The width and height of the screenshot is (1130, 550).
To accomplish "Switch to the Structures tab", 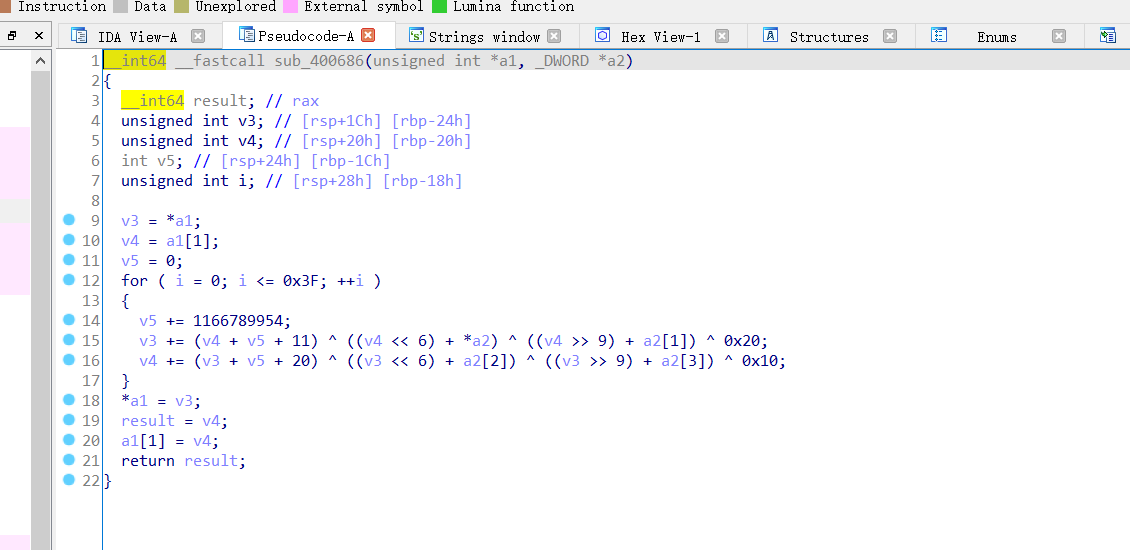I will (828, 37).
